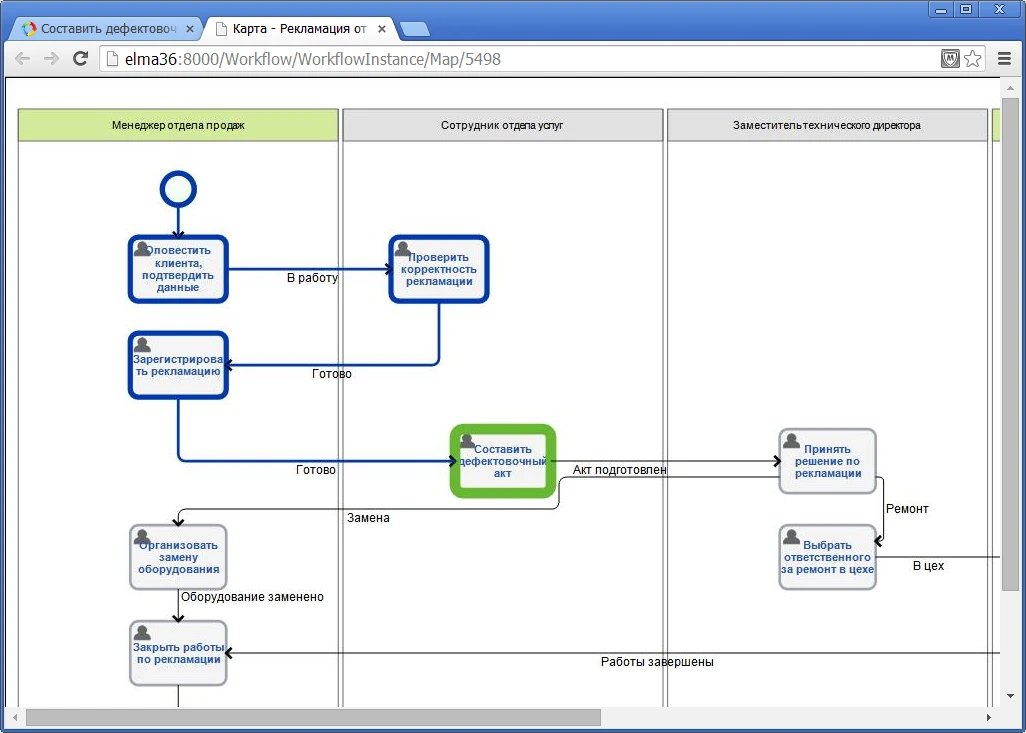Open the Chrome menu hamburger icon
Screen dimensions: 1026x733
pos(1005,59)
